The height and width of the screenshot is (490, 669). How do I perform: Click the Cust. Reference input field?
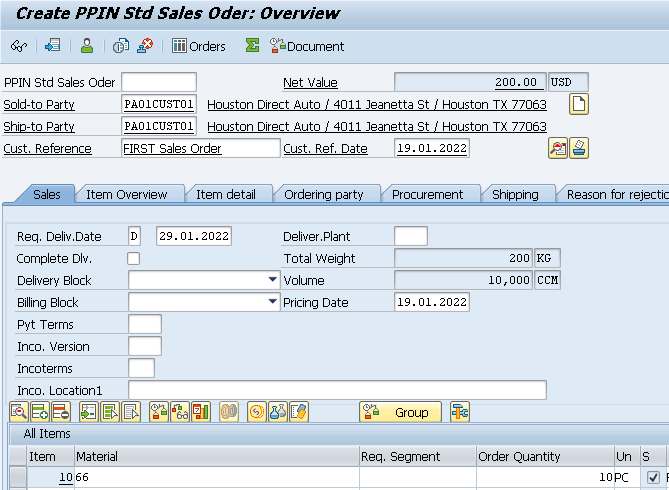[201, 148]
